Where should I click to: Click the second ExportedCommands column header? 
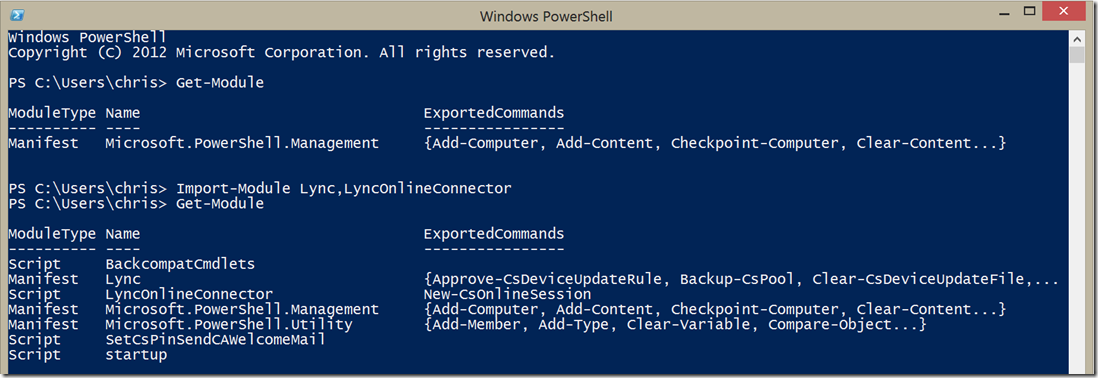tap(494, 233)
